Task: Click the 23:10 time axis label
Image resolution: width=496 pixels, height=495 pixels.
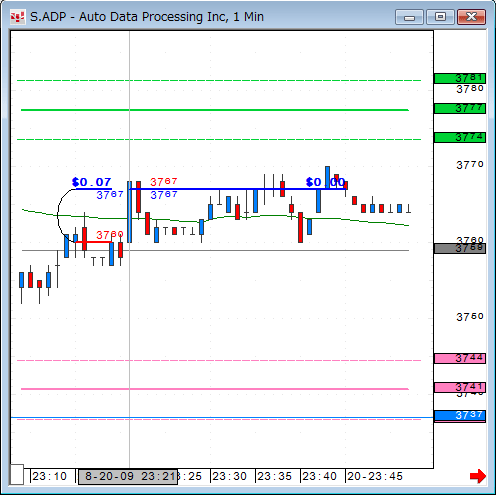Action: (x=49, y=476)
